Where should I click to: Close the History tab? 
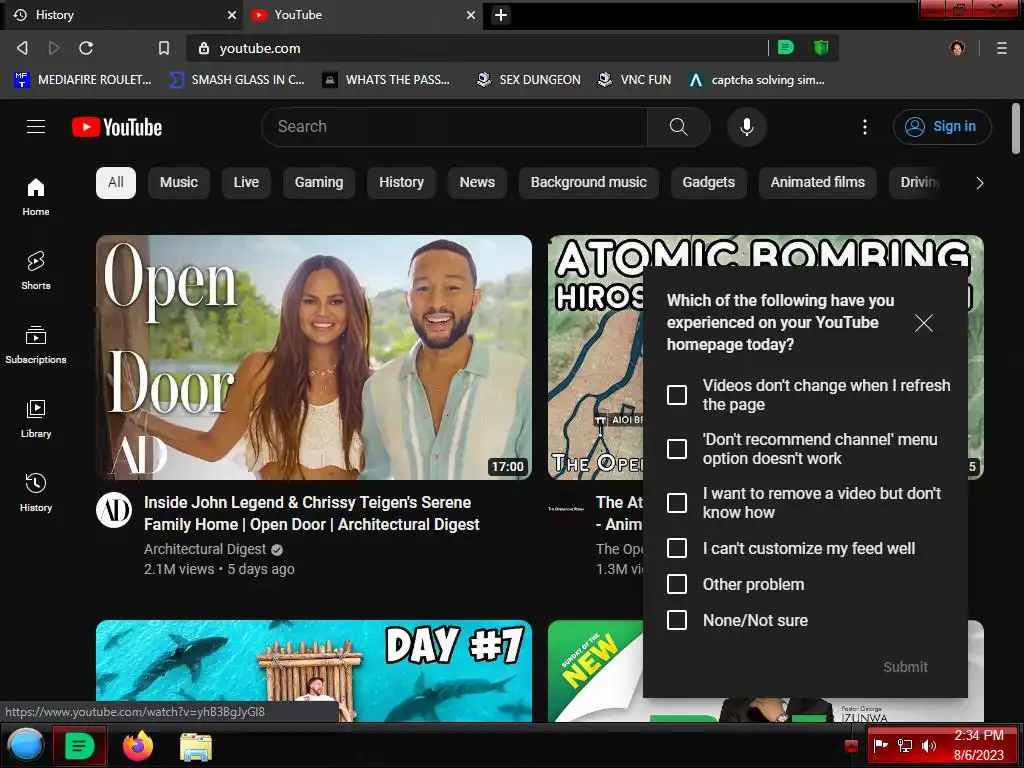pyautogui.click(x=232, y=15)
